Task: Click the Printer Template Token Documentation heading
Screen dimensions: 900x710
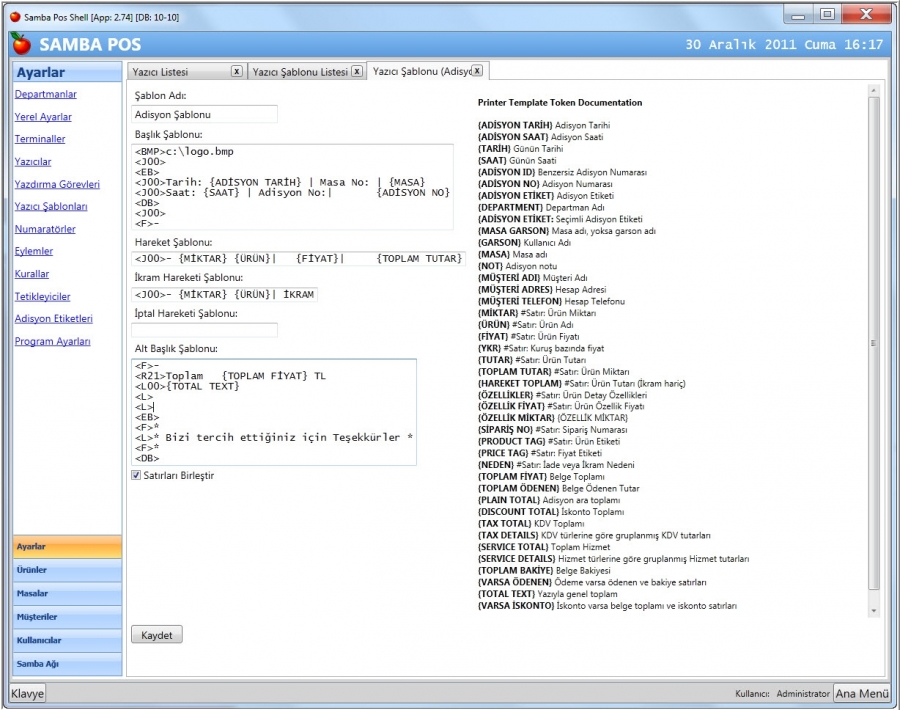Action: click(x=560, y=103)
